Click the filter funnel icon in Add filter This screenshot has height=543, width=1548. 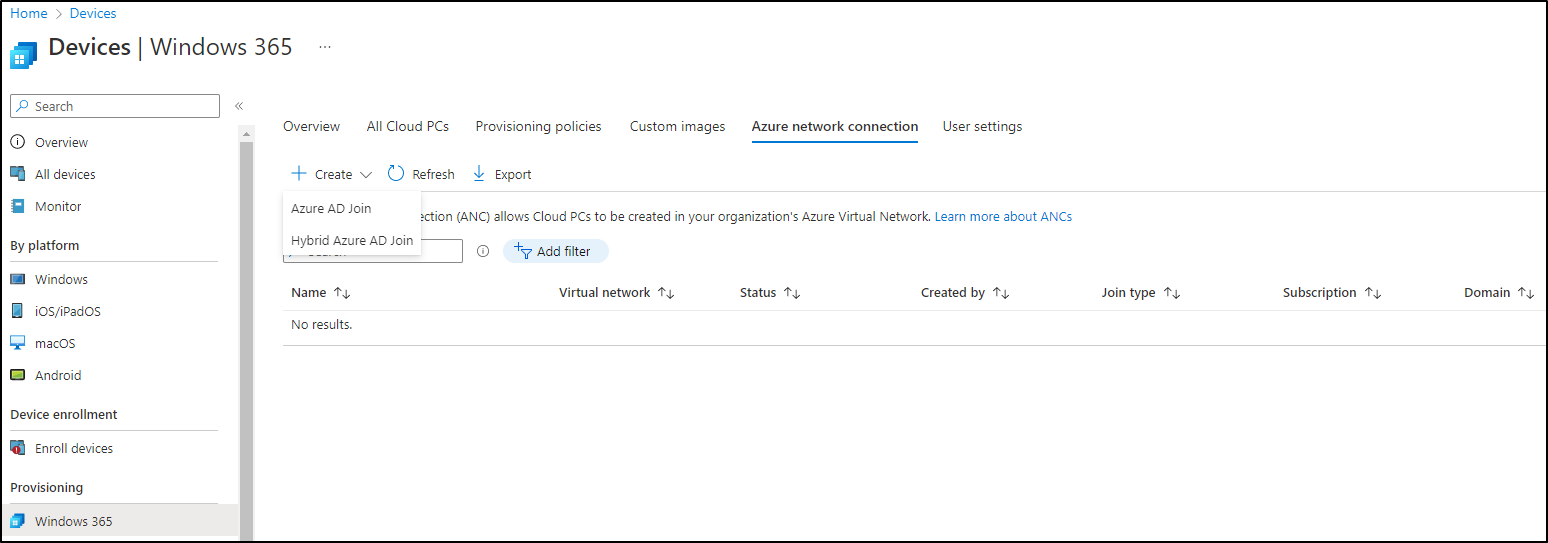pyautogui.click(x=523, y=250)
